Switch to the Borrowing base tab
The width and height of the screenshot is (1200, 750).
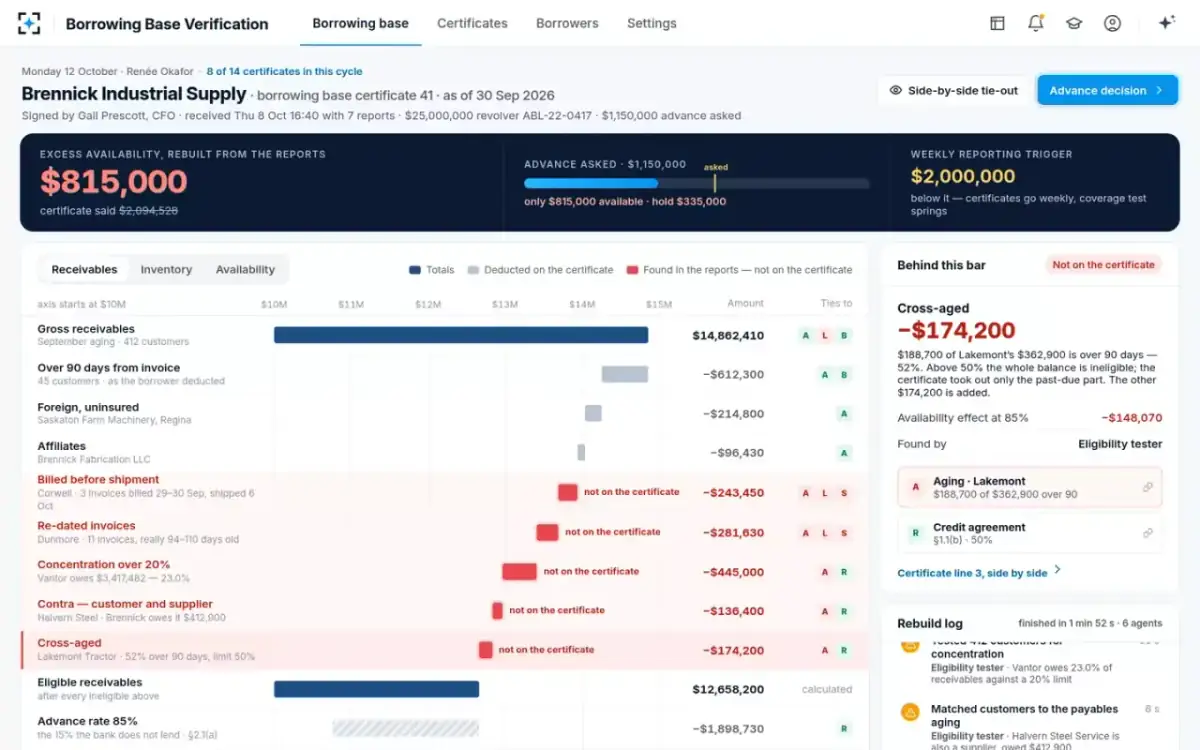pyautogui.click(x=360, y=23)
